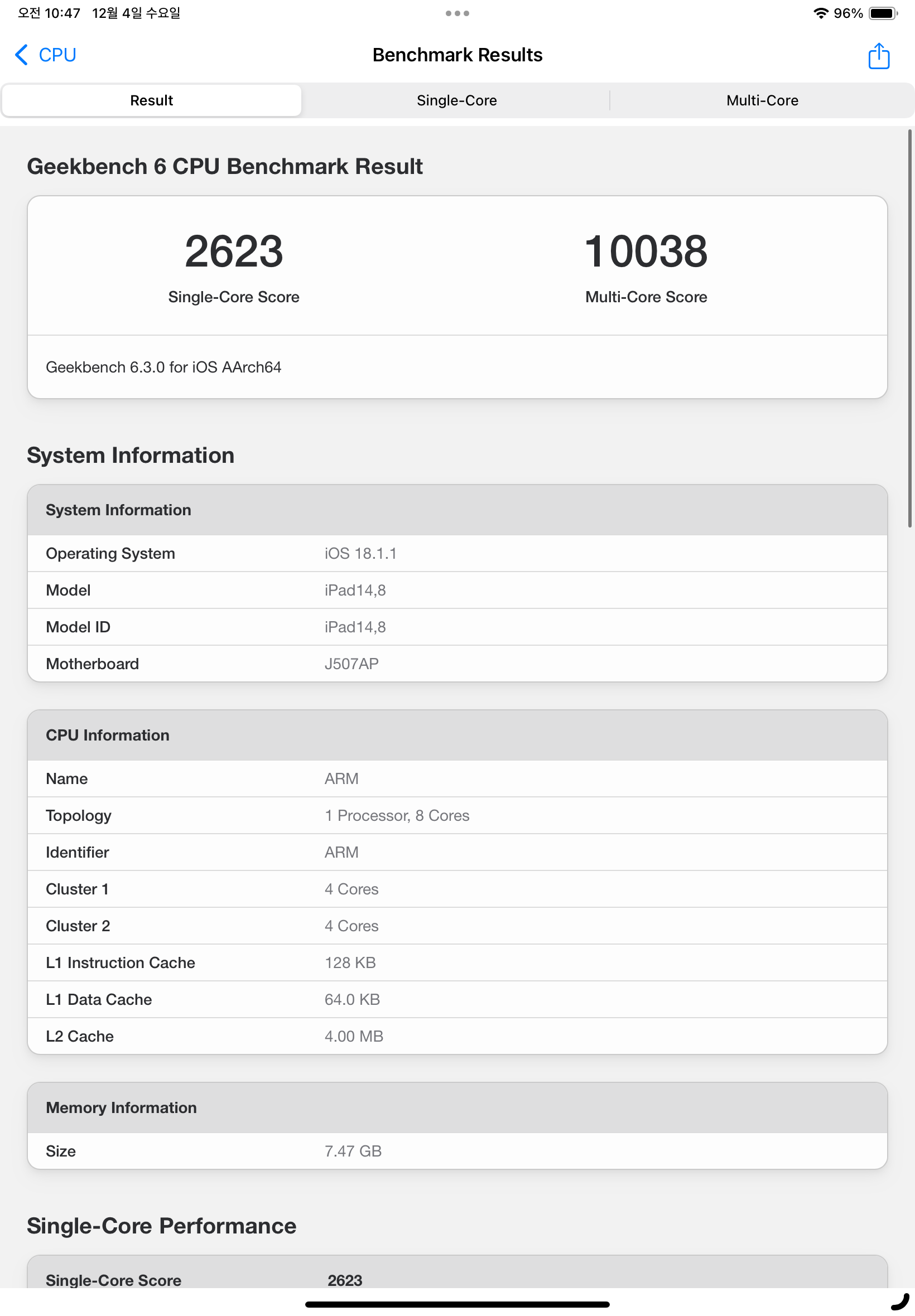
Task: Tap the Motherboard row label
Action: (92, 664)
